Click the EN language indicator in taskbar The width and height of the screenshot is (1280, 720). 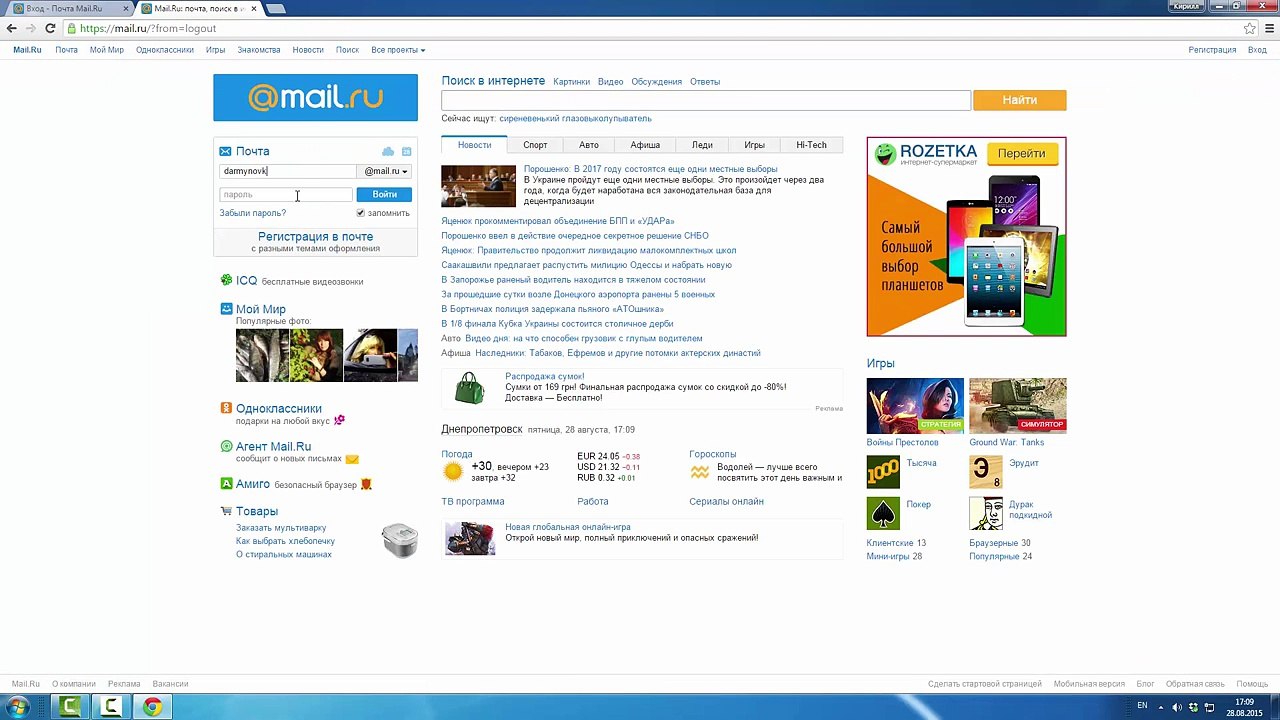pos(1142,707)
